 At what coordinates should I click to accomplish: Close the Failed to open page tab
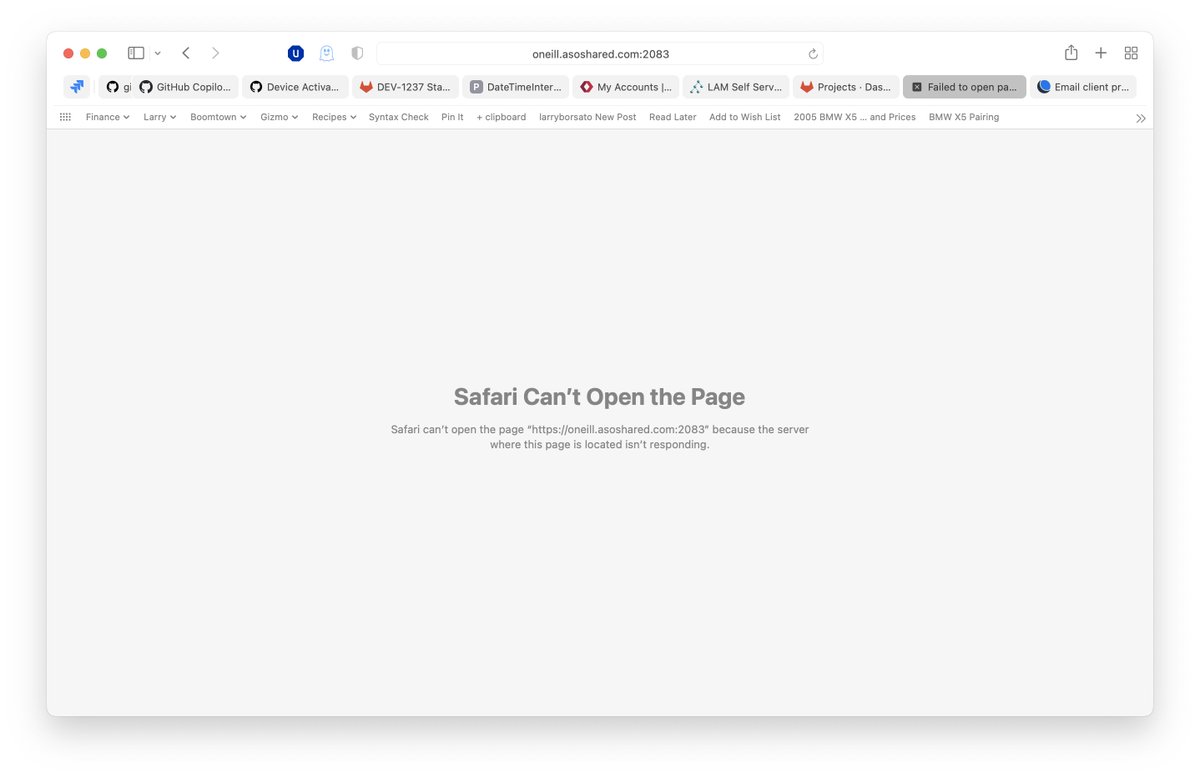[917, 87]
